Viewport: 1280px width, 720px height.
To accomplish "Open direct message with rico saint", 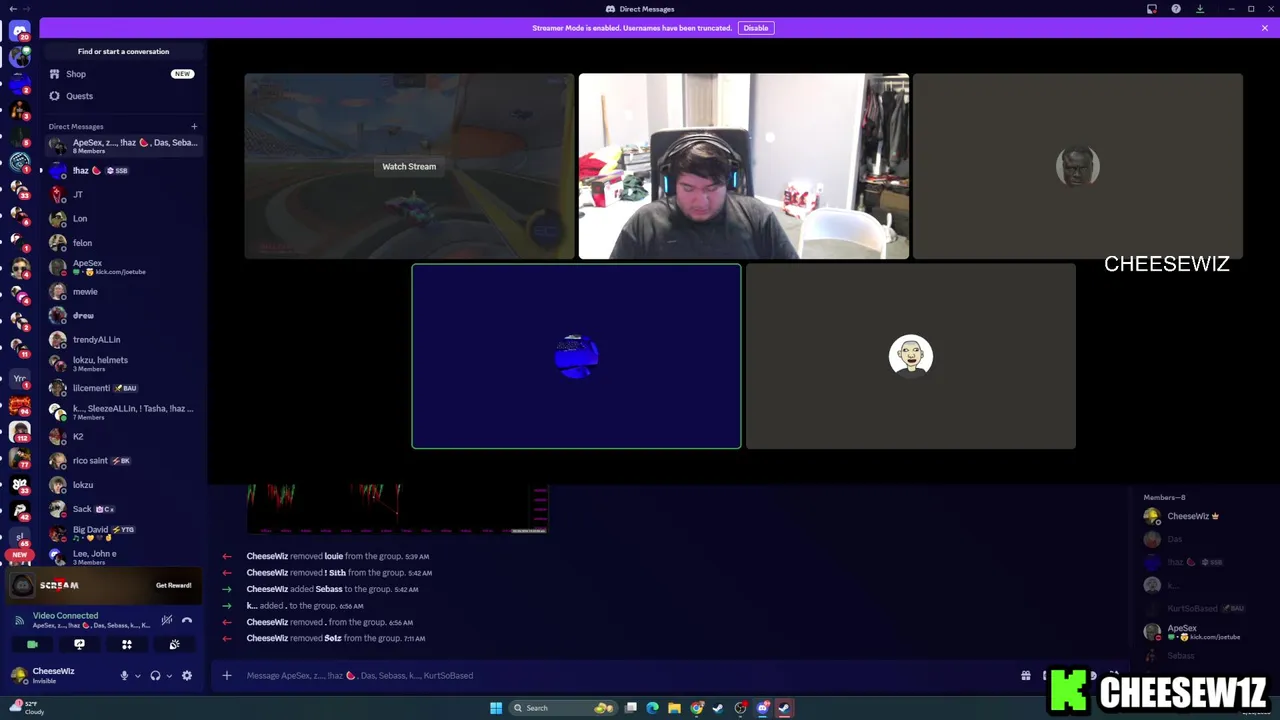I will pyautogui.click(x=122, y=460).
